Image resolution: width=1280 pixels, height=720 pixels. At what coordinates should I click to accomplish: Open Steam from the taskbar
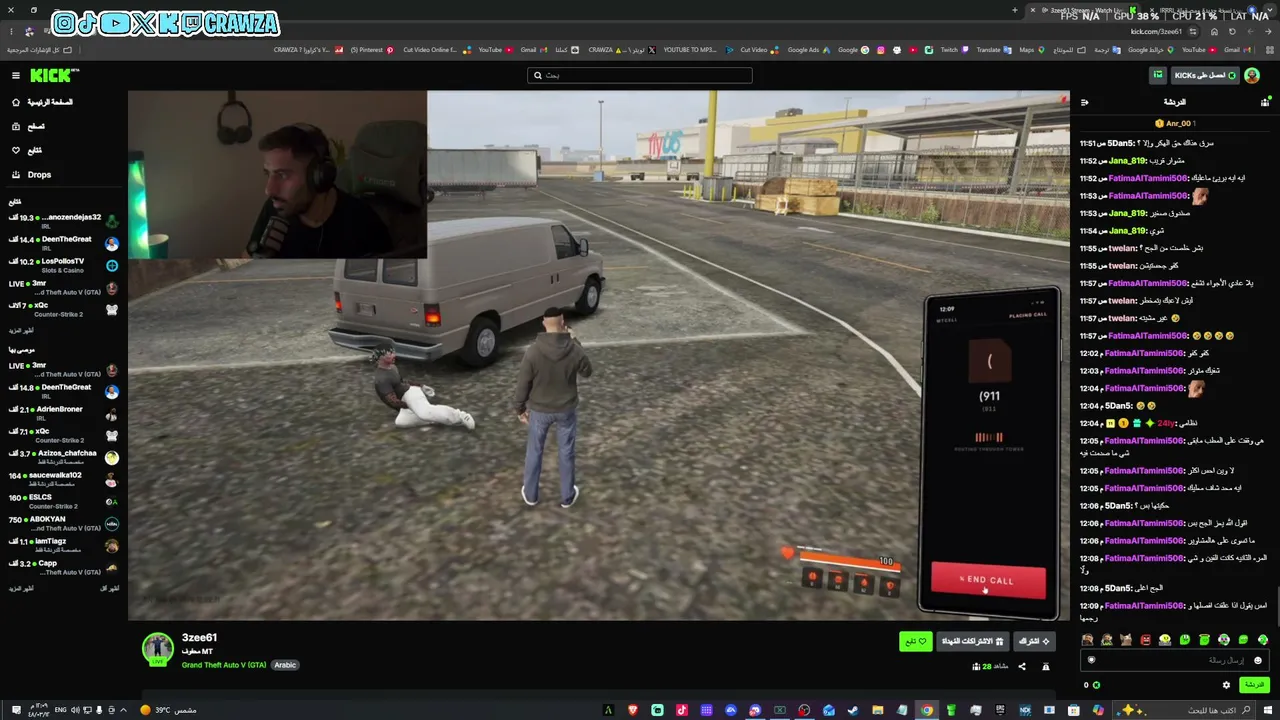(x=853, y=710)
